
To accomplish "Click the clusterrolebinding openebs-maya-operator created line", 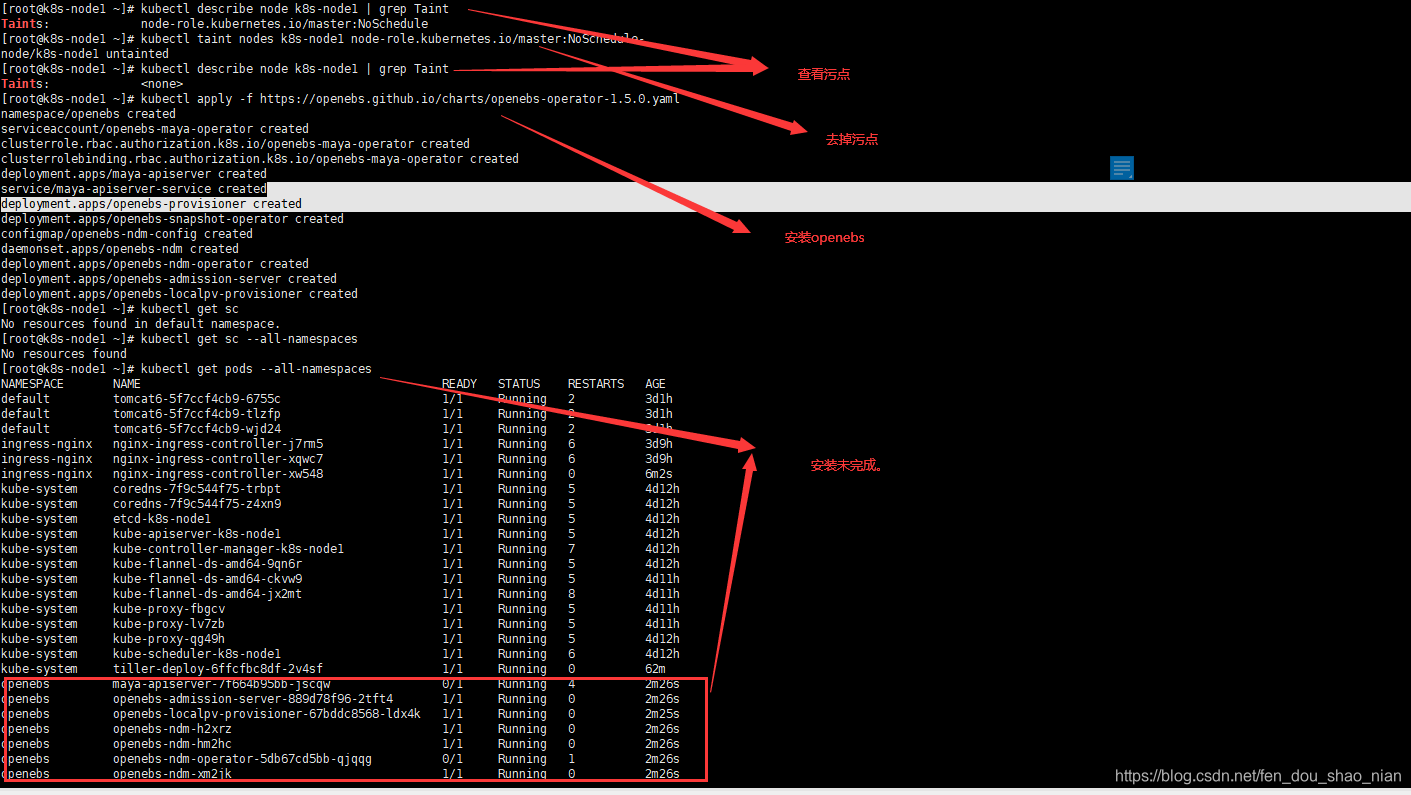I will point(260,159).
